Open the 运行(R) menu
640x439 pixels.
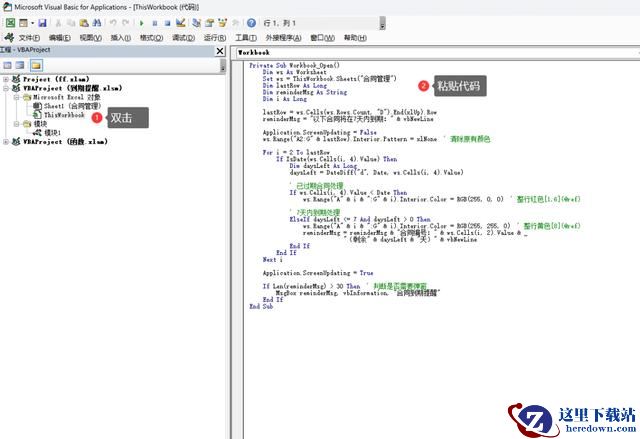tap(215, 38)
